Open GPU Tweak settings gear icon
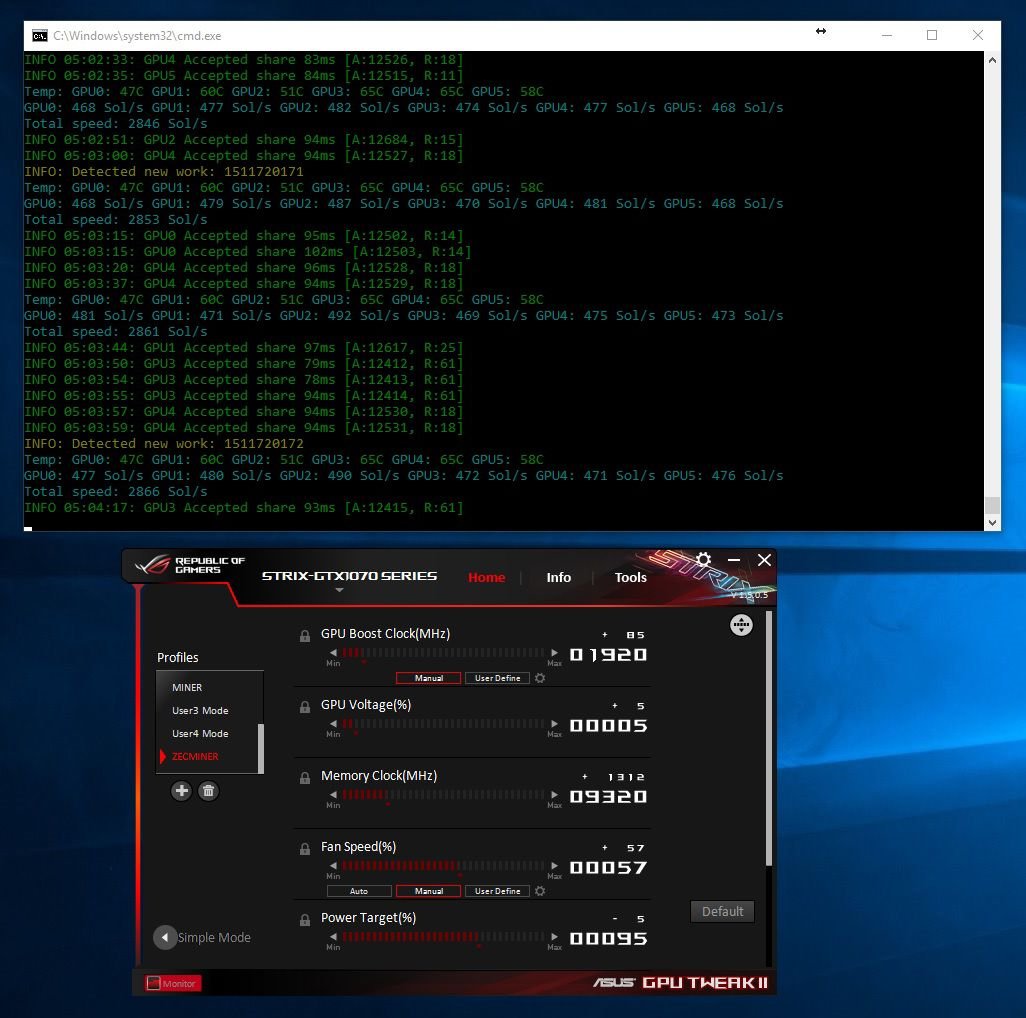 click(703, 559)
